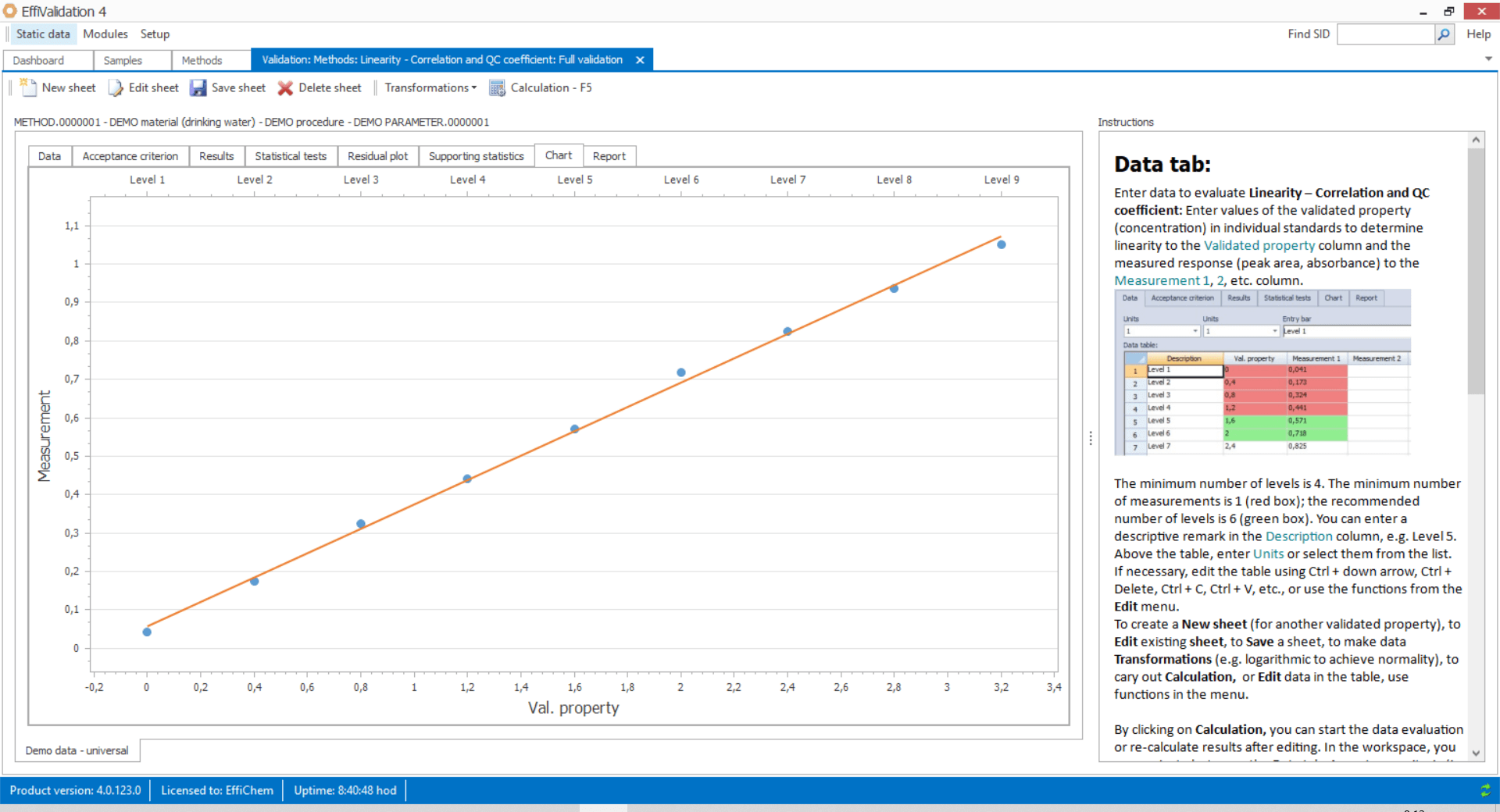
Task: Delete the sheet via the red X icon
Action: coord(285,87)
